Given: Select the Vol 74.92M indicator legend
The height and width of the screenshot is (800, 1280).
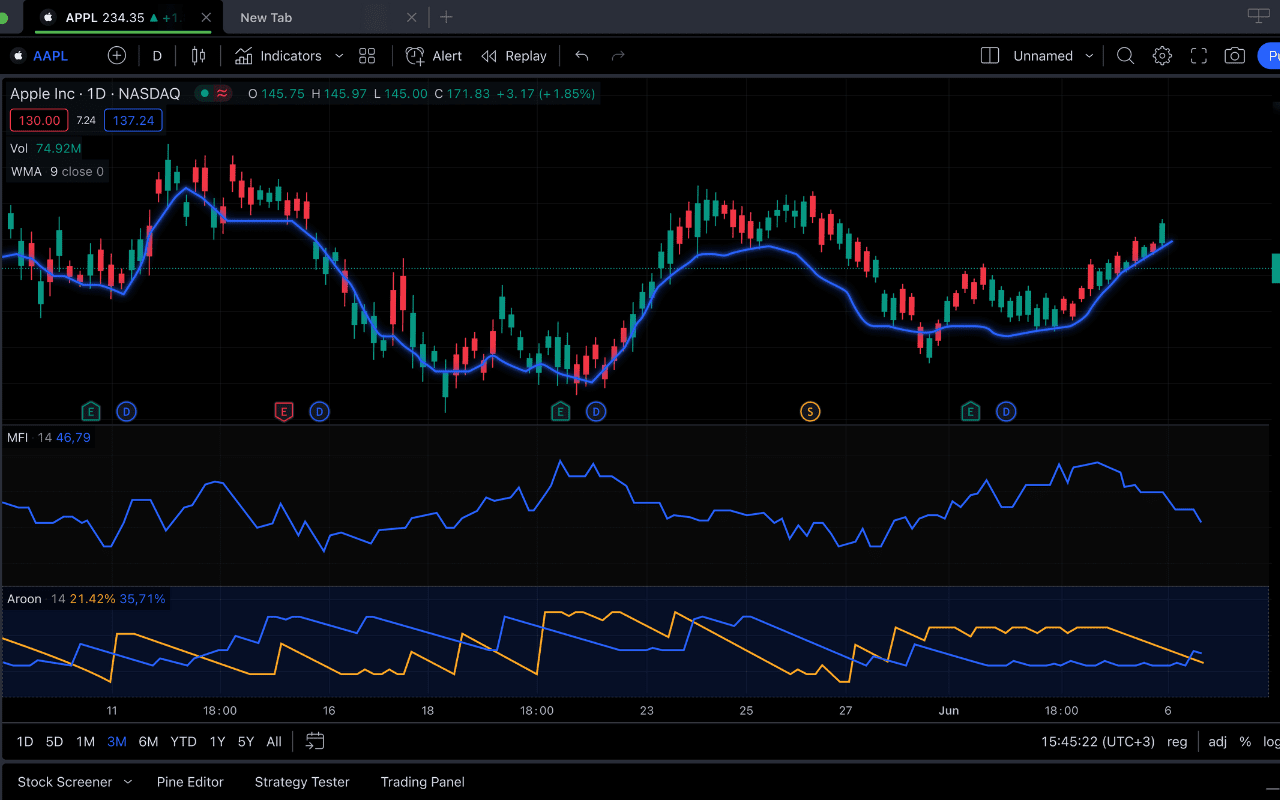Looking at the screenshot, I should 46,148.
